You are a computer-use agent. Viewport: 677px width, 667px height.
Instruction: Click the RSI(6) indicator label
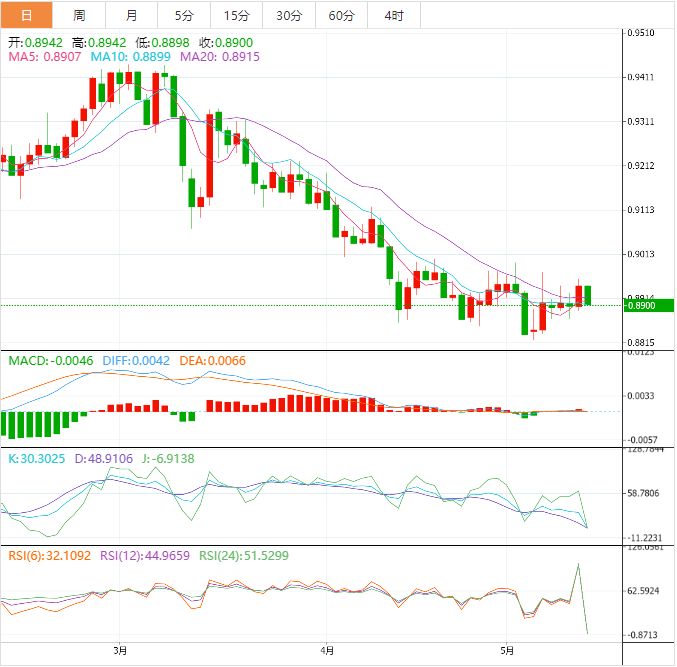50,555
